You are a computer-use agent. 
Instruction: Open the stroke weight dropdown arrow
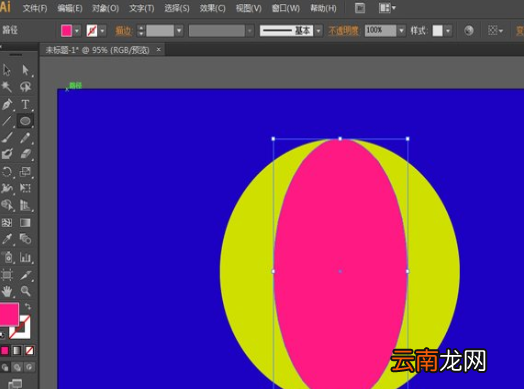point(179,31)
